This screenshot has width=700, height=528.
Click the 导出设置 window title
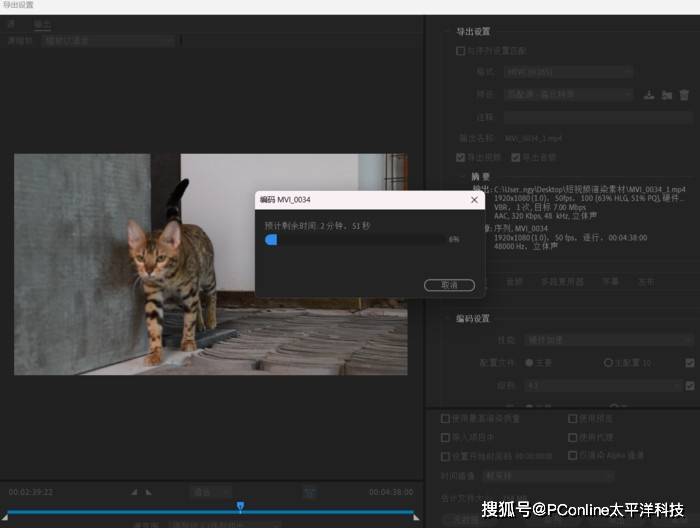(18, 5)
